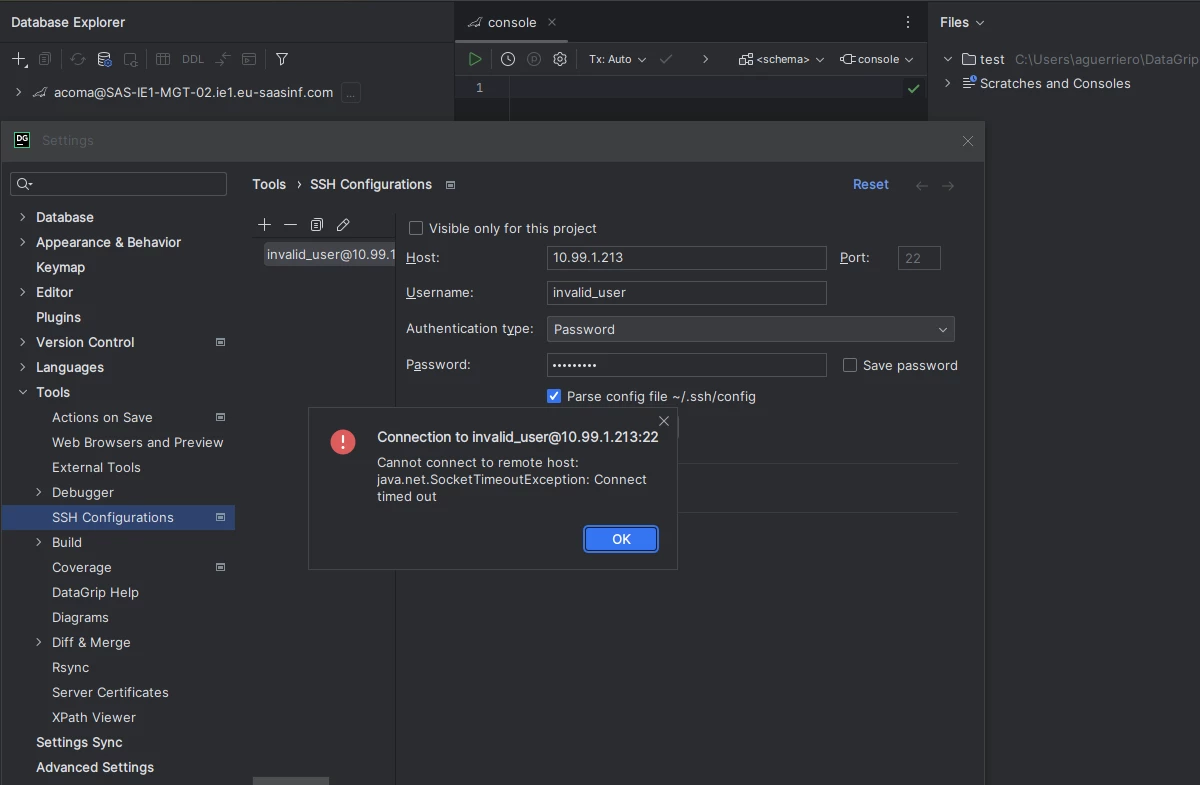1200x785 pixels.
Task: Select Plugins in Settings tree
Action: [58, 317]
